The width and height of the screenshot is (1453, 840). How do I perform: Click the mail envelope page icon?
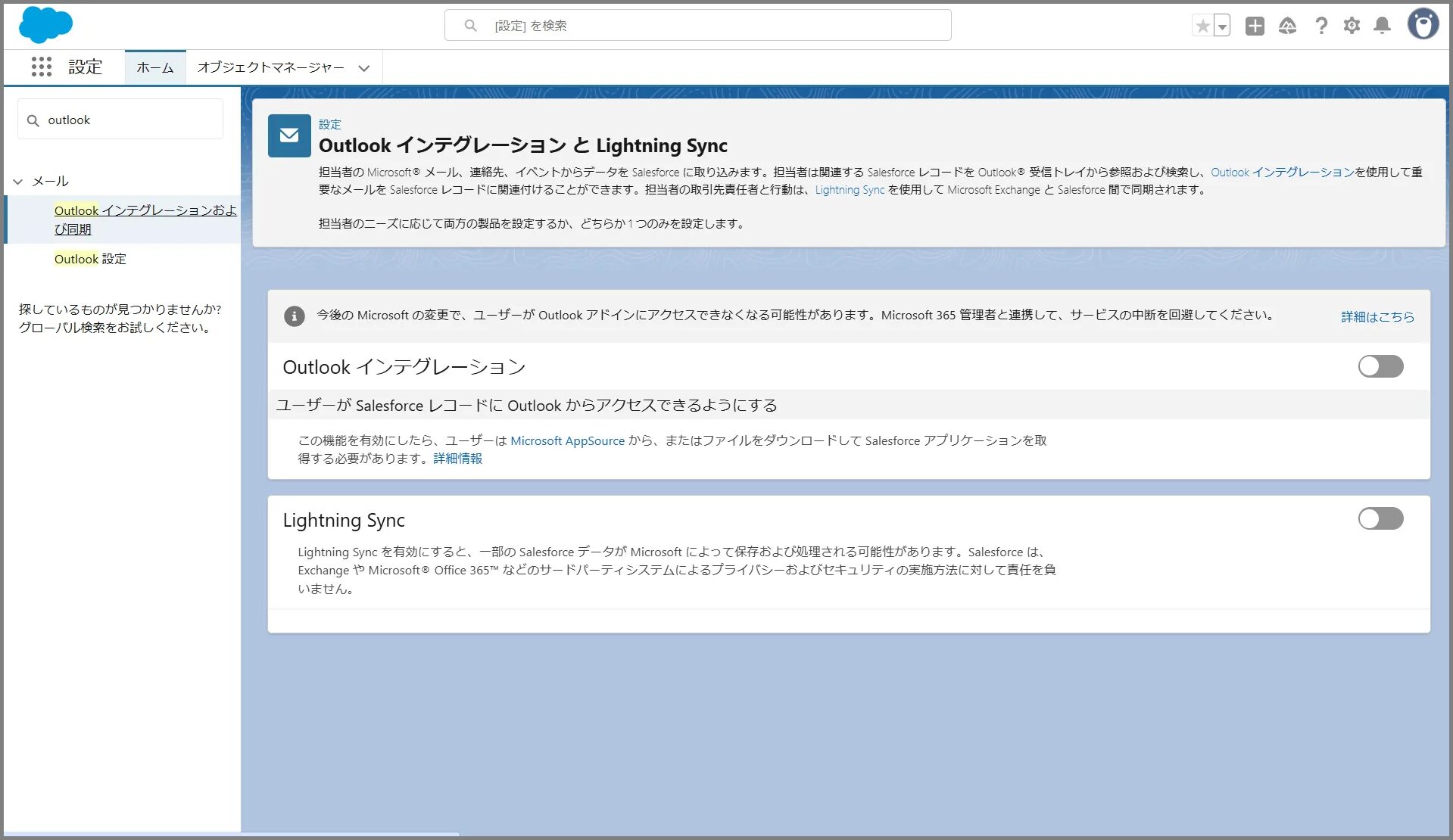pyautogui.click(x=289, y=135)
